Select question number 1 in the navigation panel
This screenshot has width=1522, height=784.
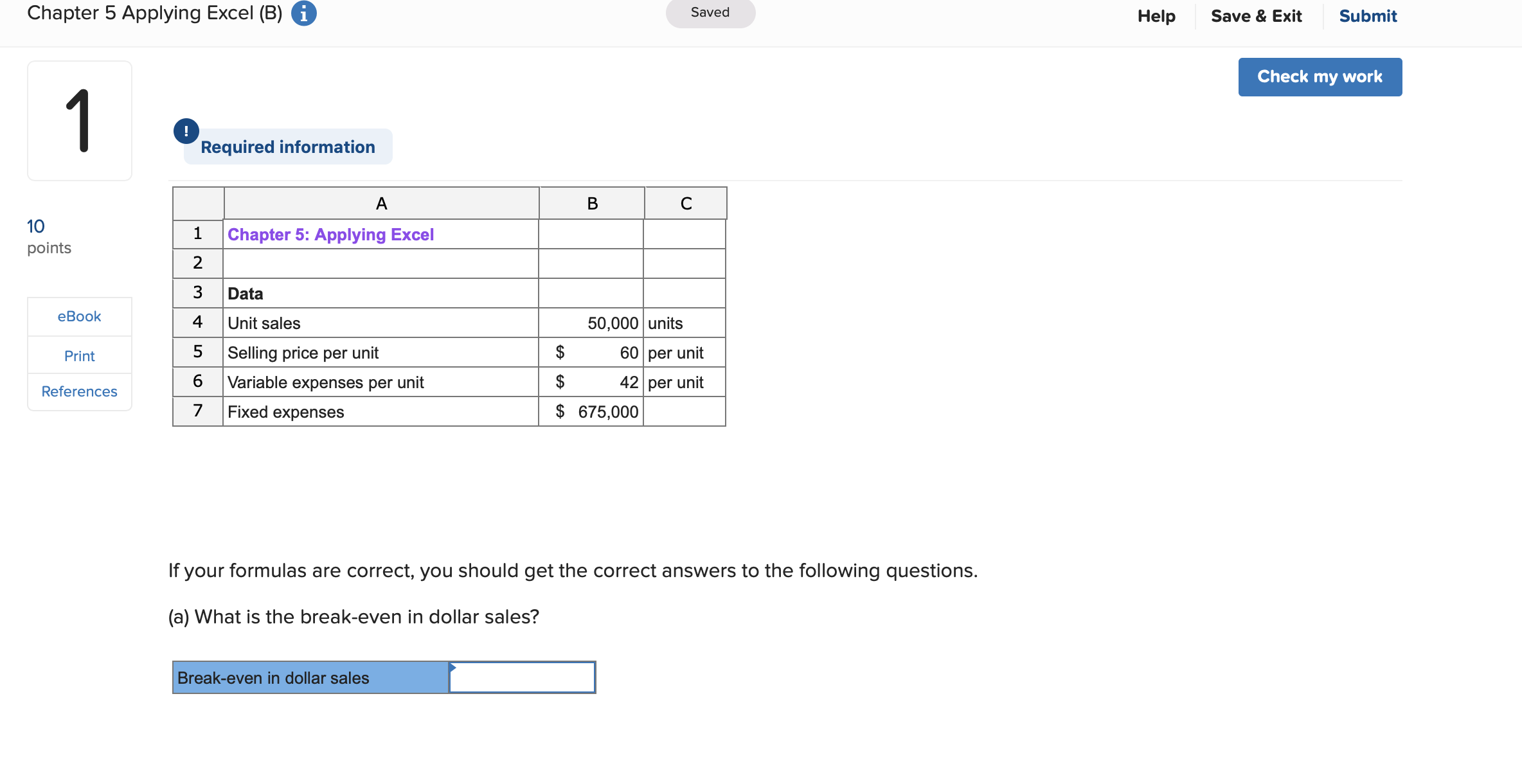pyautogui.click(x=79, y=120)
